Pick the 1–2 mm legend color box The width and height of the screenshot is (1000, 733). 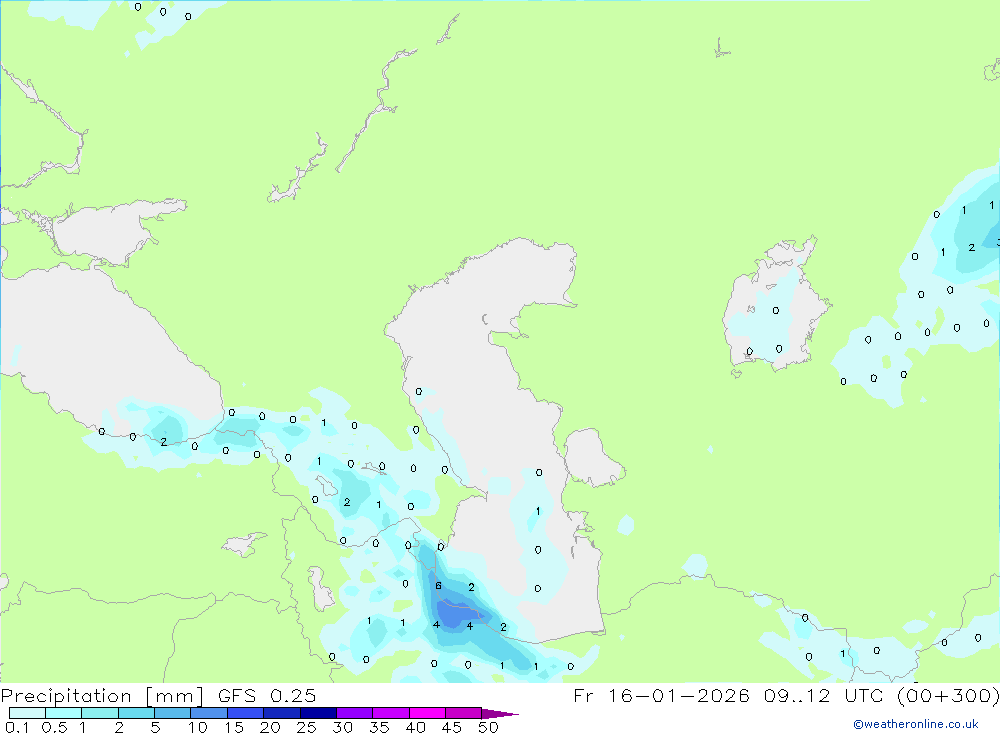click(x=100, y=713)
